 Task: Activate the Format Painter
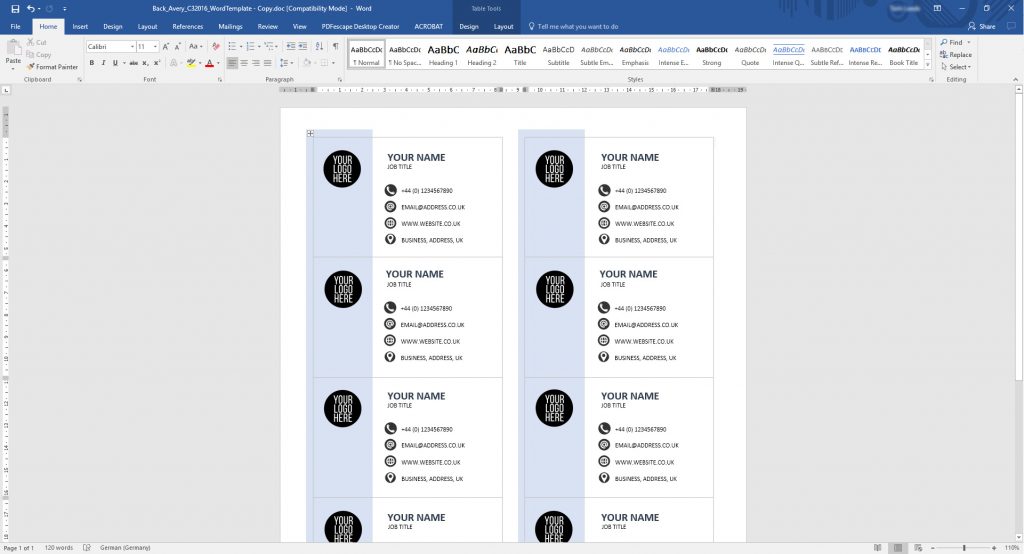52,67
